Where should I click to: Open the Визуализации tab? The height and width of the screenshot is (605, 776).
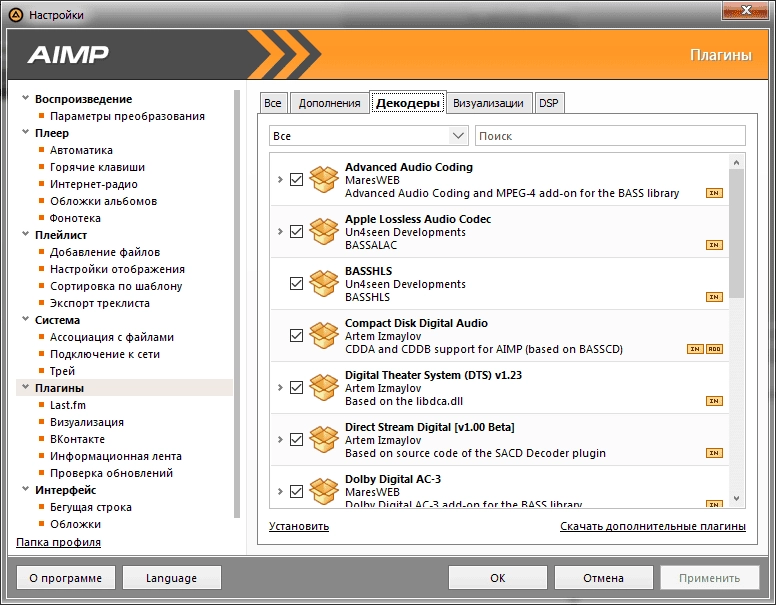pos(488,103)
